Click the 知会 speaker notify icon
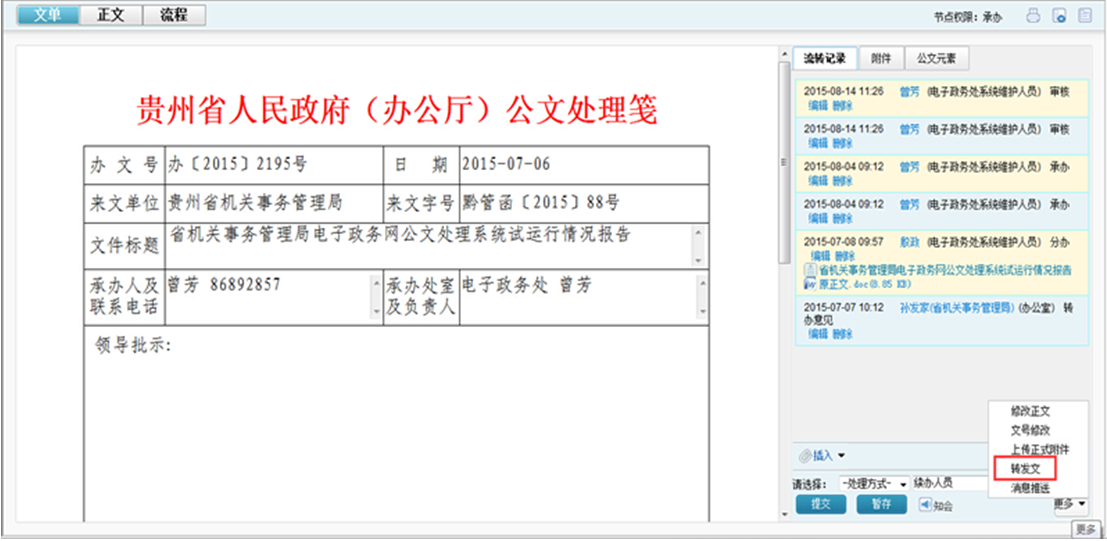Image resolution: width=1107 pixels, height=541 pixels. pos(924,504)
